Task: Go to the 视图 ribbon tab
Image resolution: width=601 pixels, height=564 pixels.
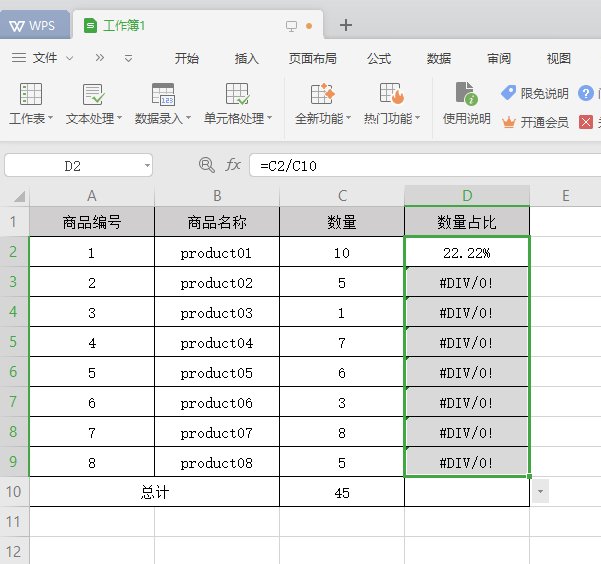Action: pyautogui.click(x=558, y=58)
